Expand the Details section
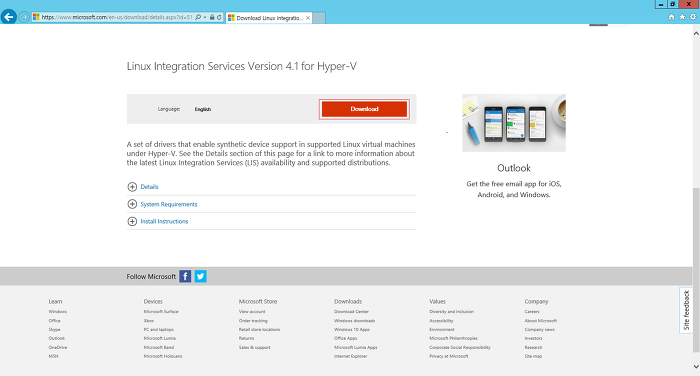 click(x=149, y=187)
